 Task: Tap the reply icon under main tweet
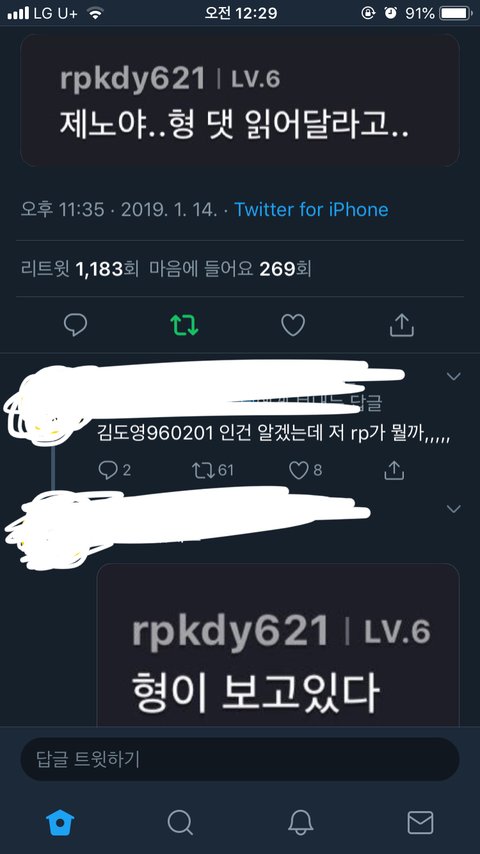coord(75,325)
